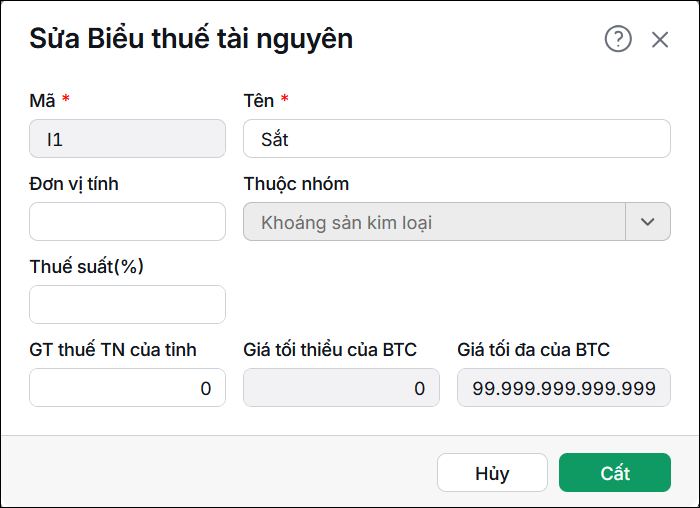Focus the Tên field containing Sắt
Screen dimensions: 700x508
tap(457, 139)
